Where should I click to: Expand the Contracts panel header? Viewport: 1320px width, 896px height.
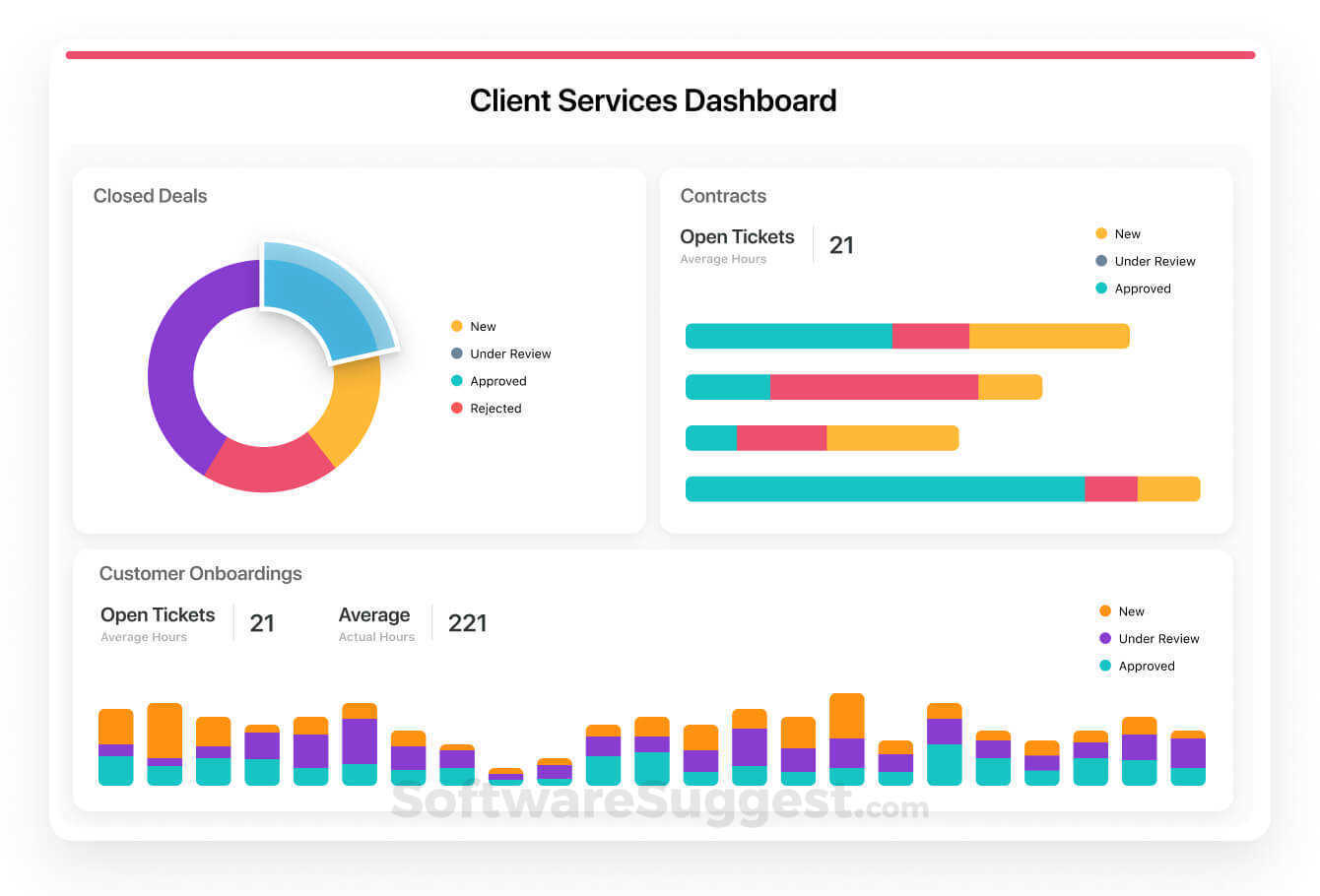pyautogui.click(x=723, y=196)
